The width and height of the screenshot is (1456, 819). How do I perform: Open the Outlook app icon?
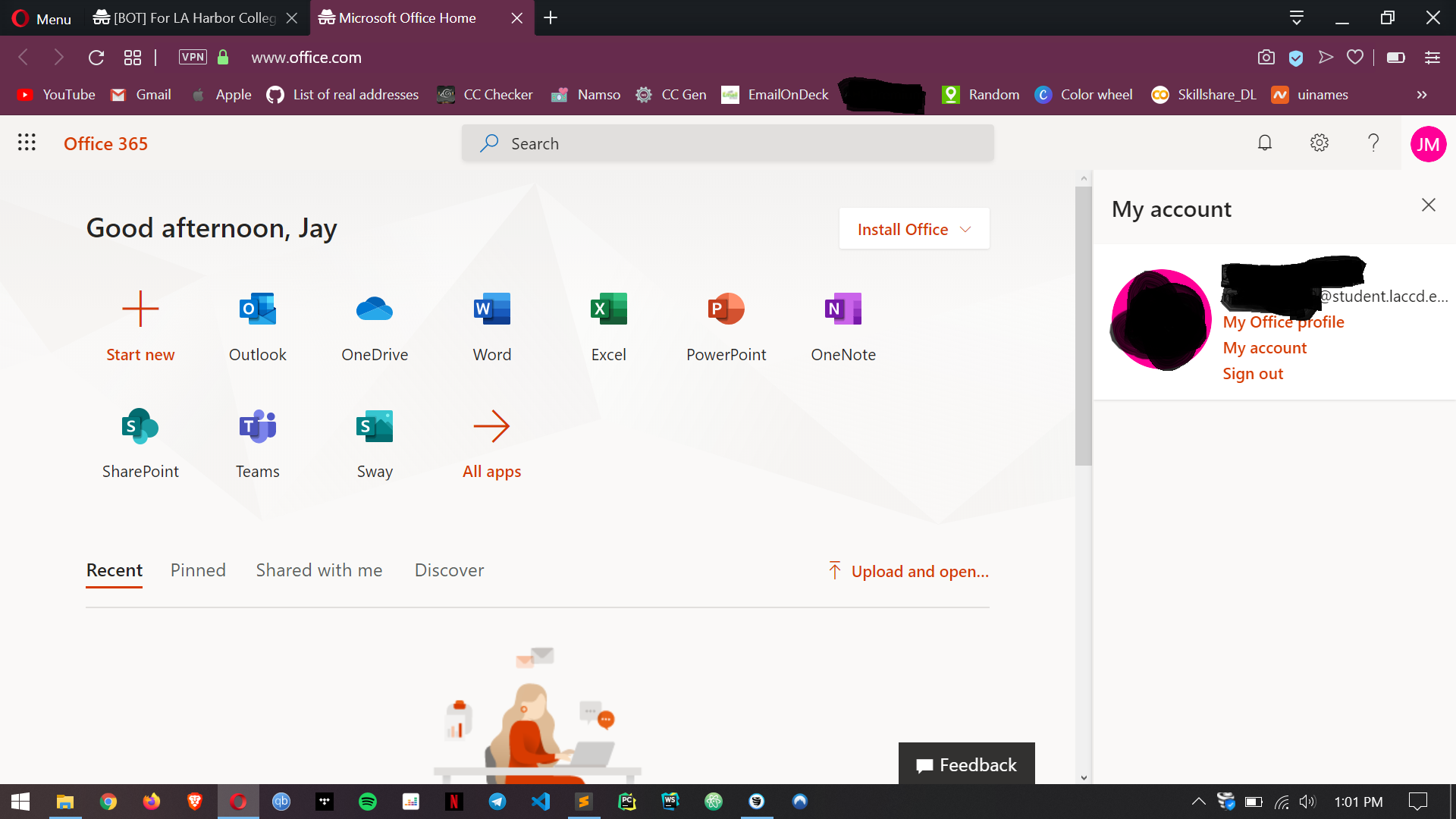coord(257,309)
